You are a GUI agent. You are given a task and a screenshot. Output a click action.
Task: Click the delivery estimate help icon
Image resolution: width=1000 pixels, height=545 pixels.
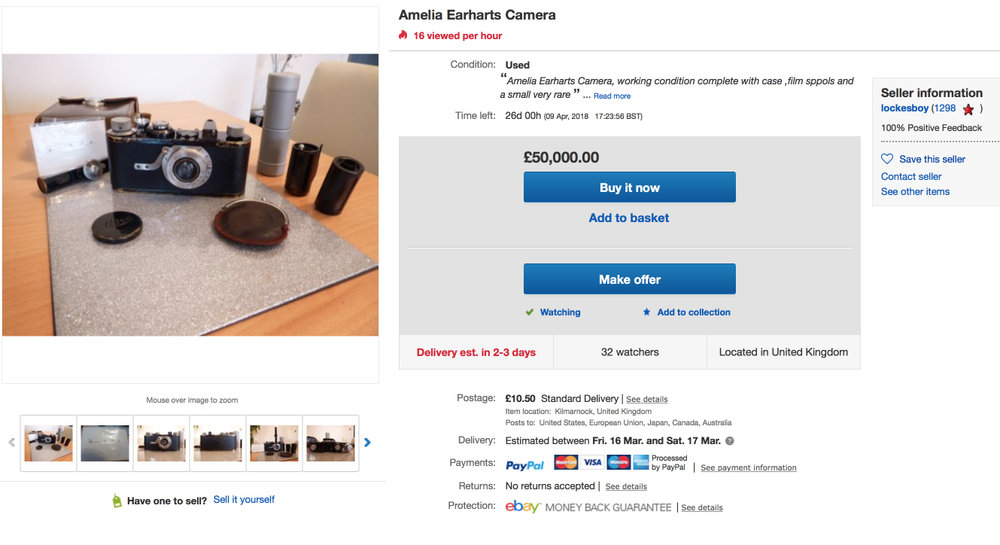[x=729, y=441]
